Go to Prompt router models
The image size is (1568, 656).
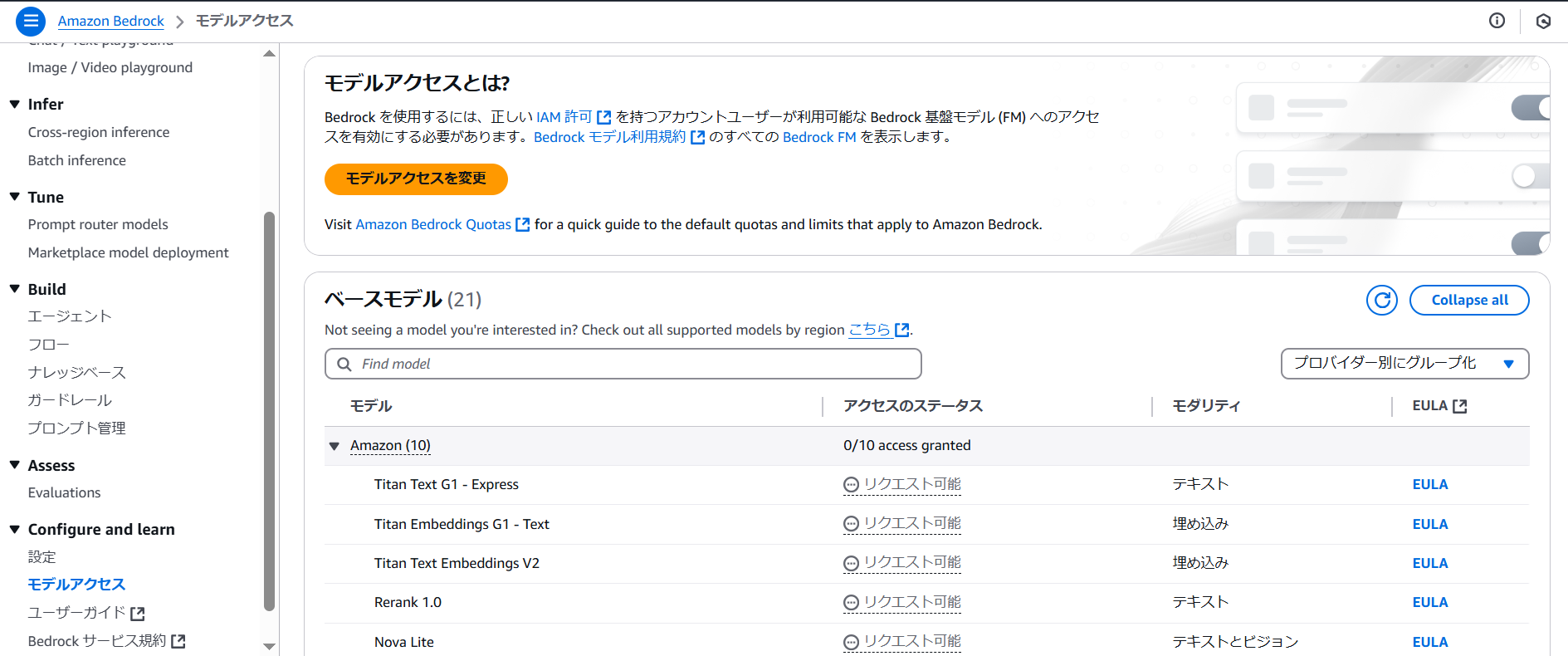click(98, 224)
